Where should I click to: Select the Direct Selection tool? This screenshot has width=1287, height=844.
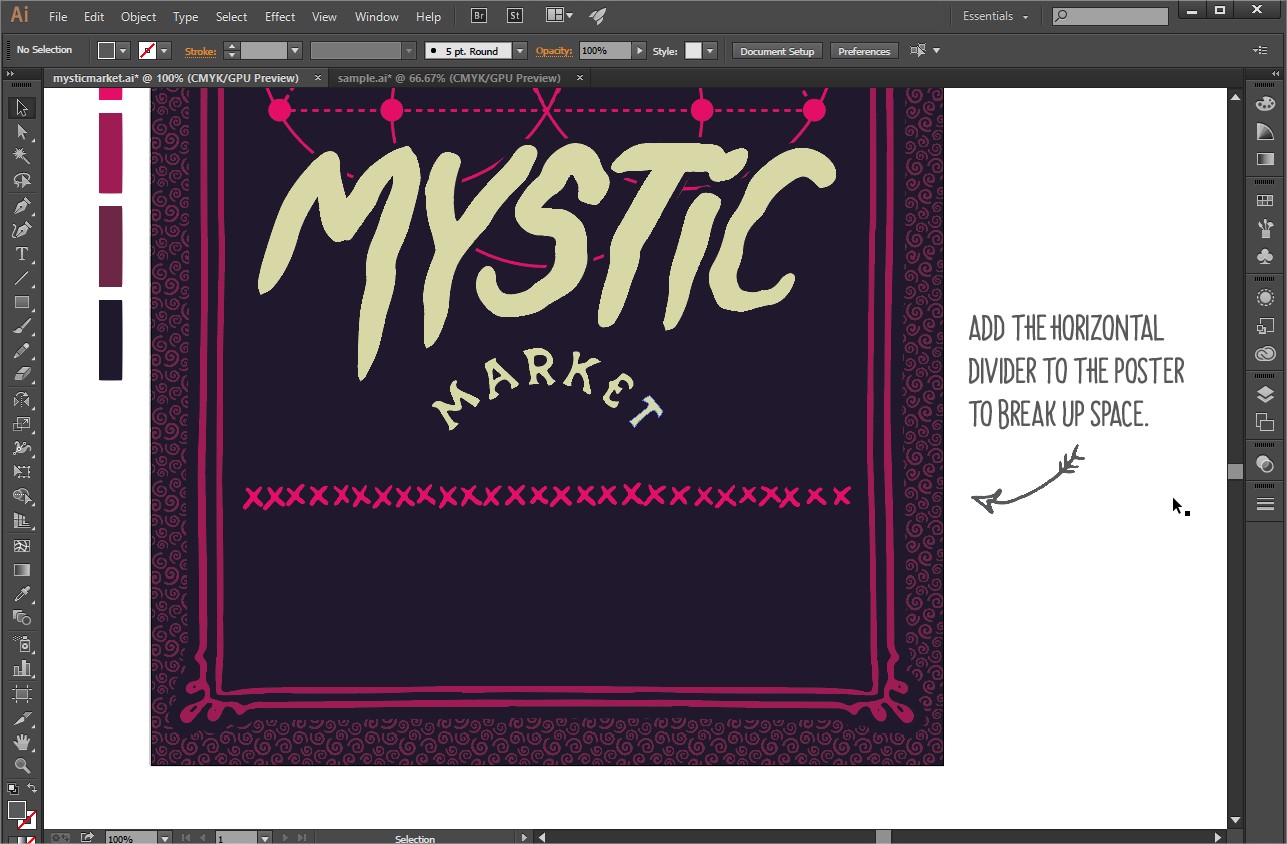click(x=22, y=132)
